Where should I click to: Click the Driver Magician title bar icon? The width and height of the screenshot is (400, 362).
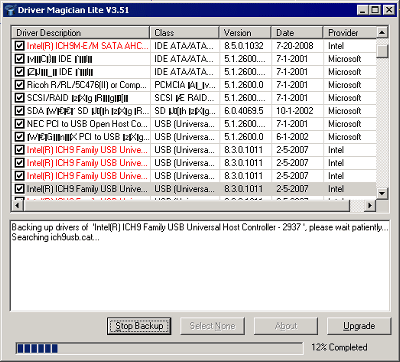coord(10,10)
